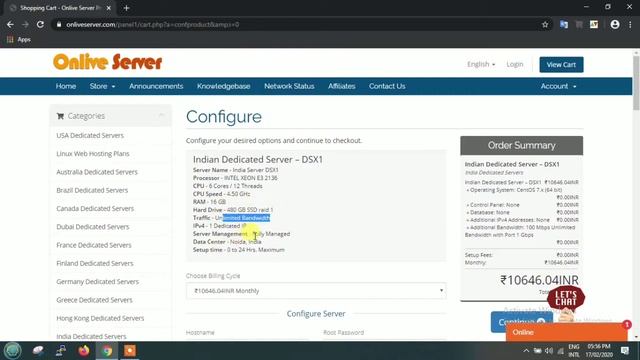
Task: Switch to Chrome in the taskbar
Action: coord(107,351)
